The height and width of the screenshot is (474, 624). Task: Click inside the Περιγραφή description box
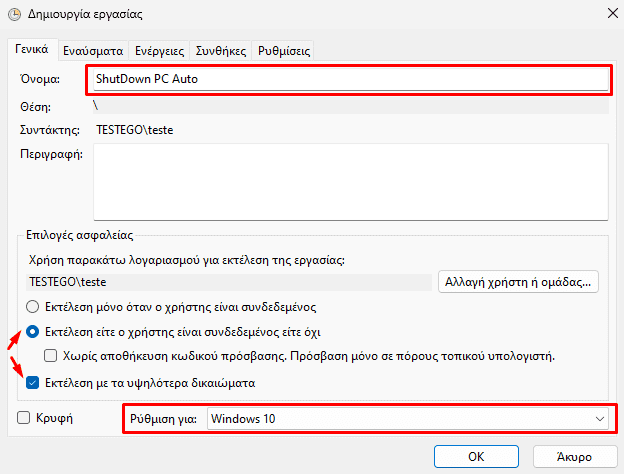coord(351,182)
